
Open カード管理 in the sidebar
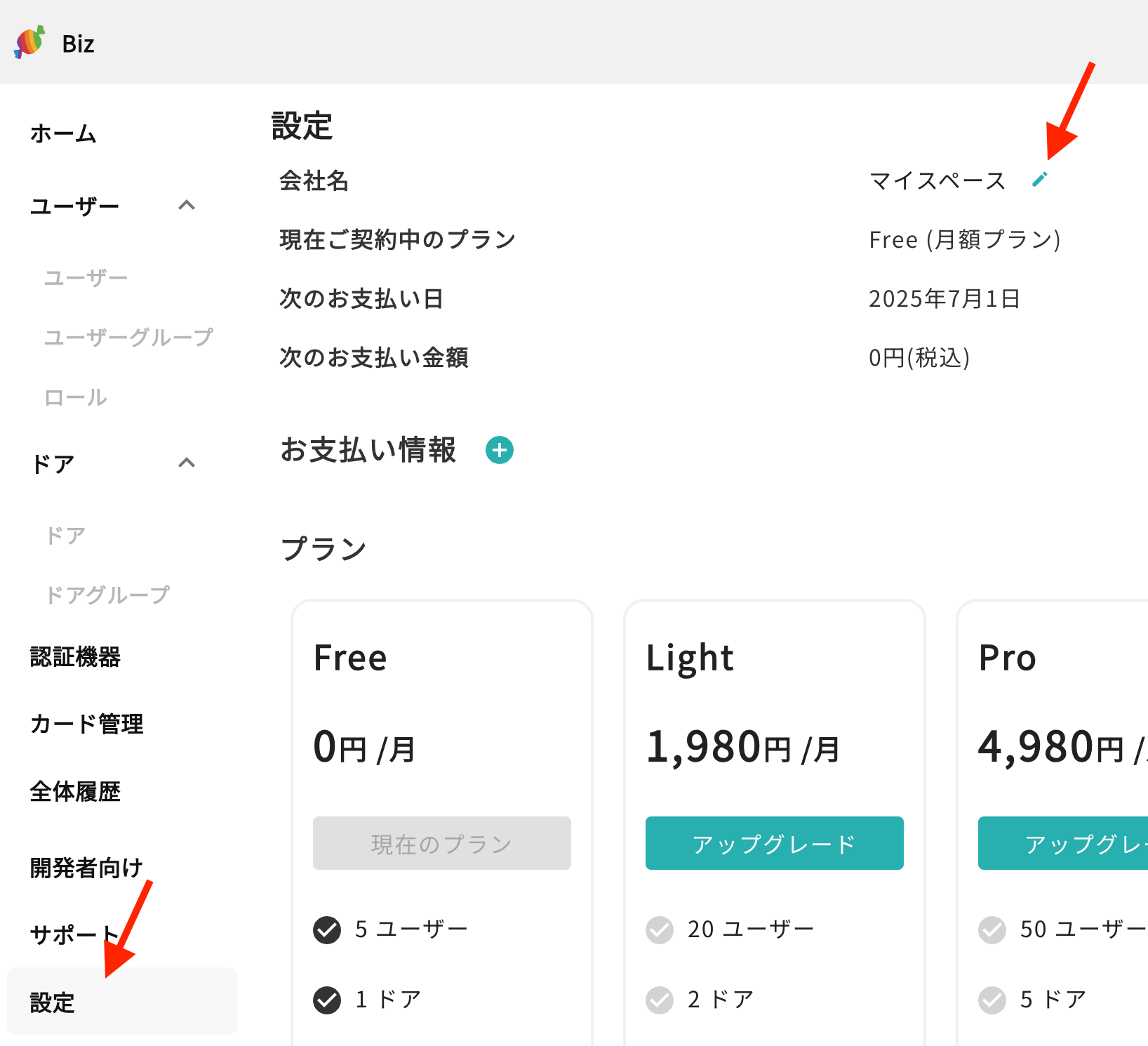coord(86,724)
